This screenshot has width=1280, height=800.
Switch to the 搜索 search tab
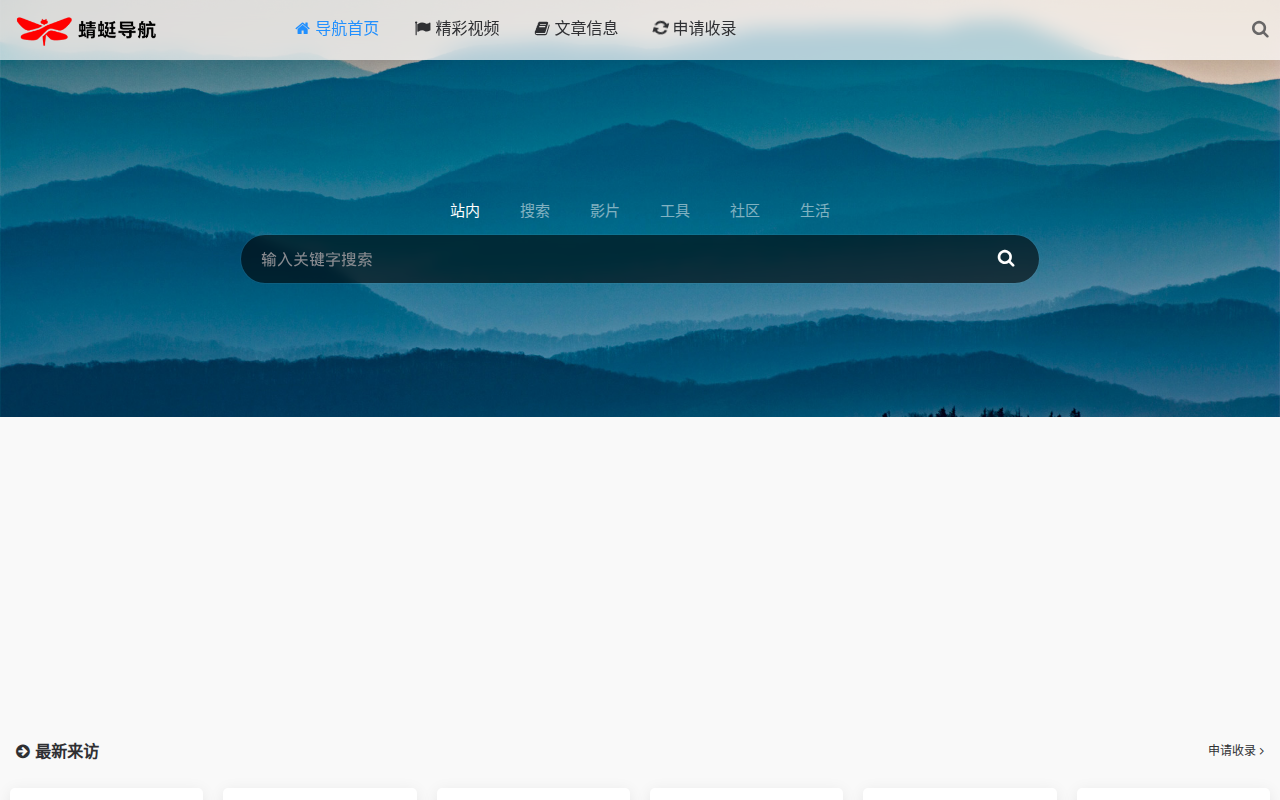click(535, 211)
